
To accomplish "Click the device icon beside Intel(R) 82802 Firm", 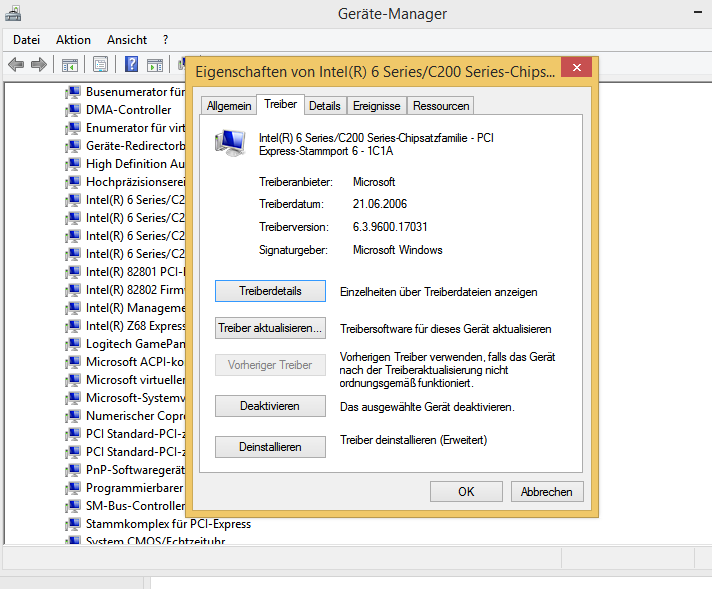I will point(73,290).
